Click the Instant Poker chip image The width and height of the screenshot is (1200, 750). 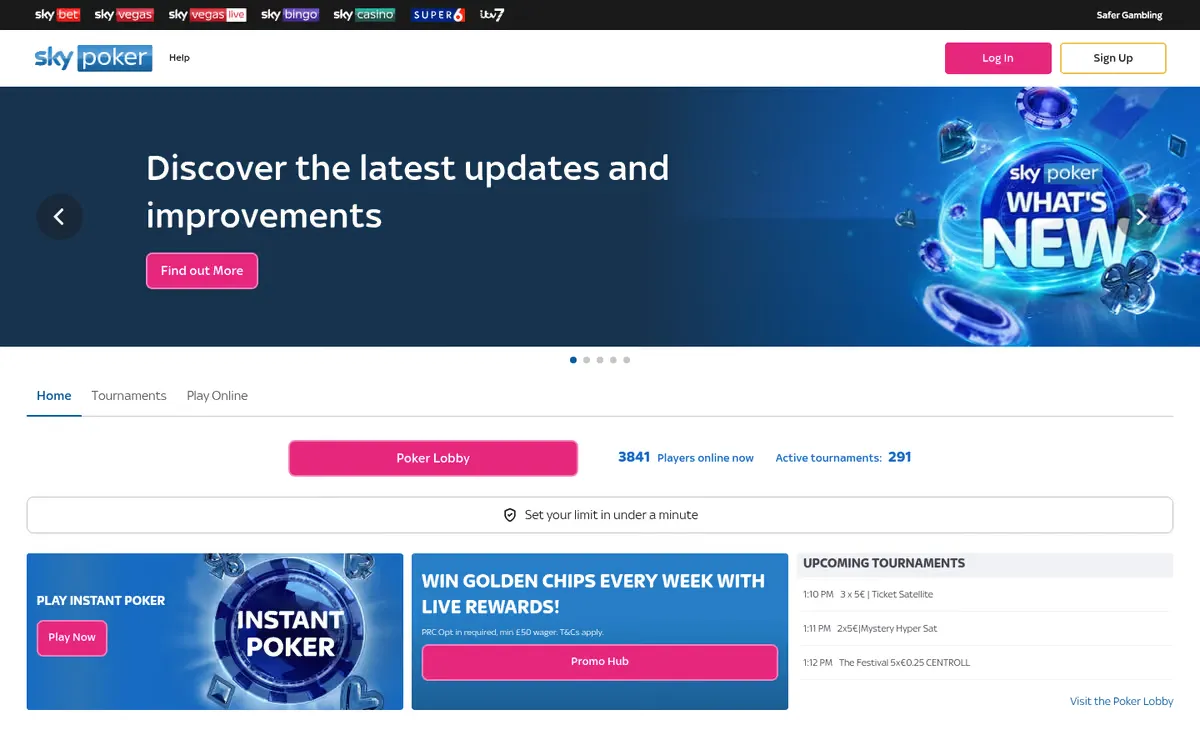tap(290, 632)
